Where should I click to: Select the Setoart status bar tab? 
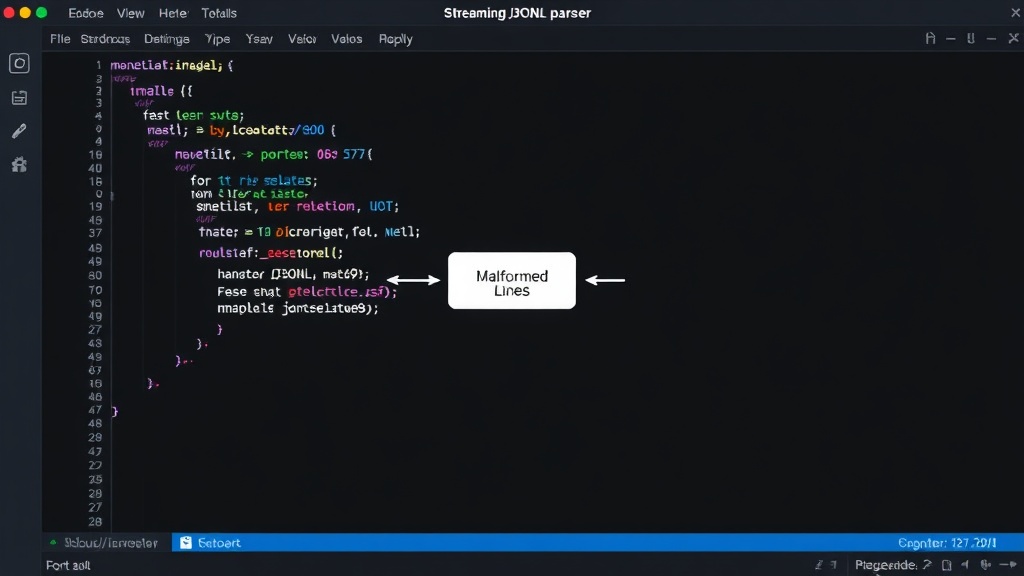coord(210,543)
